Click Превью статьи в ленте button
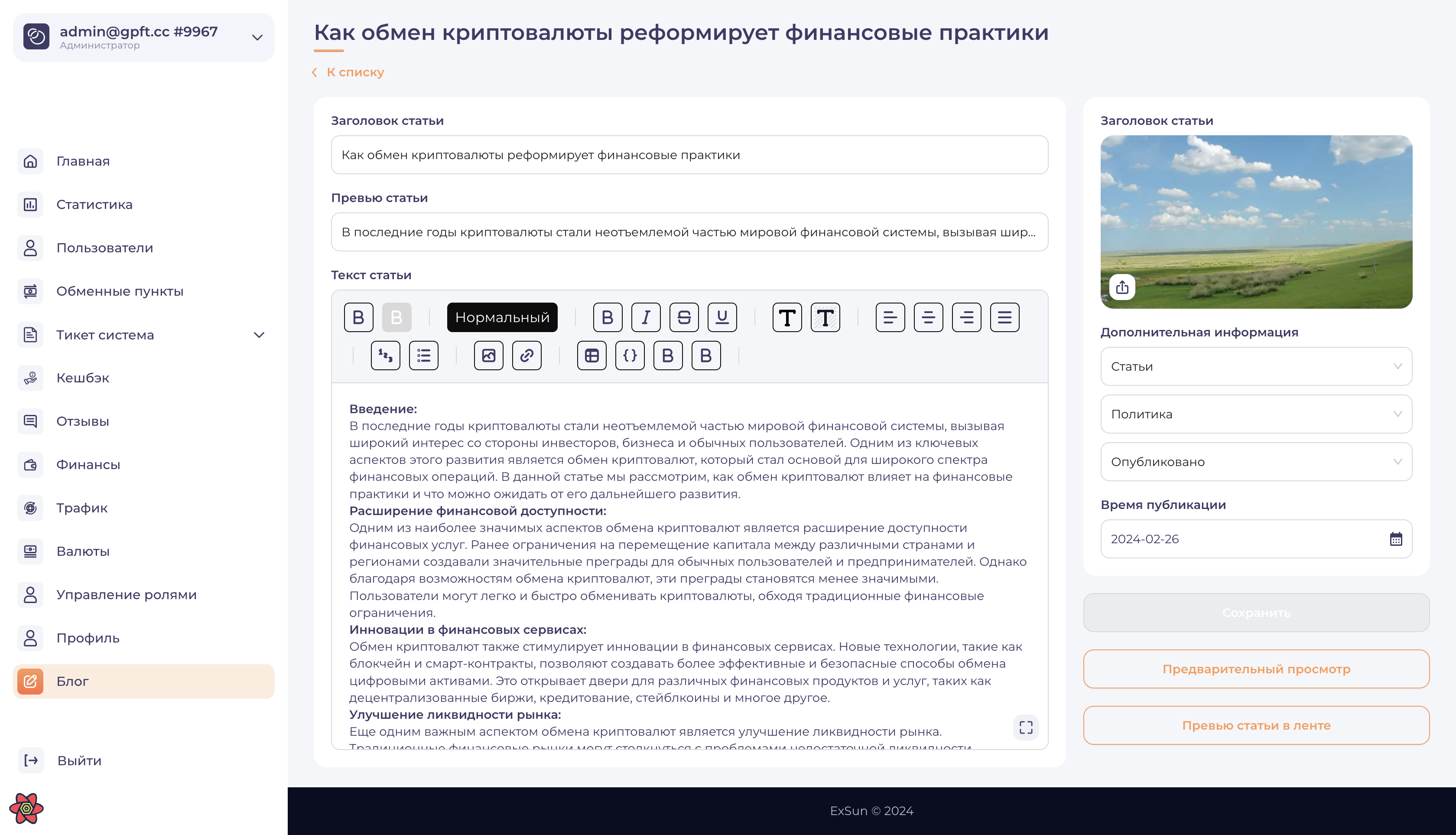The height and width of the screenshot is (835, 1456). point(1256,725)
